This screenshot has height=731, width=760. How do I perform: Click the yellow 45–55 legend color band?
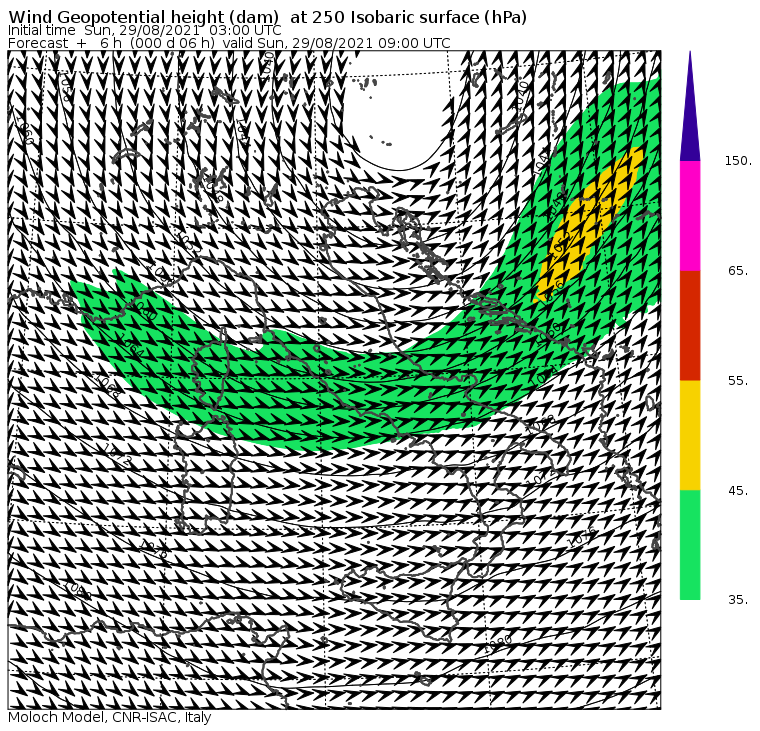pyautogui.click(x=690, y=435)
